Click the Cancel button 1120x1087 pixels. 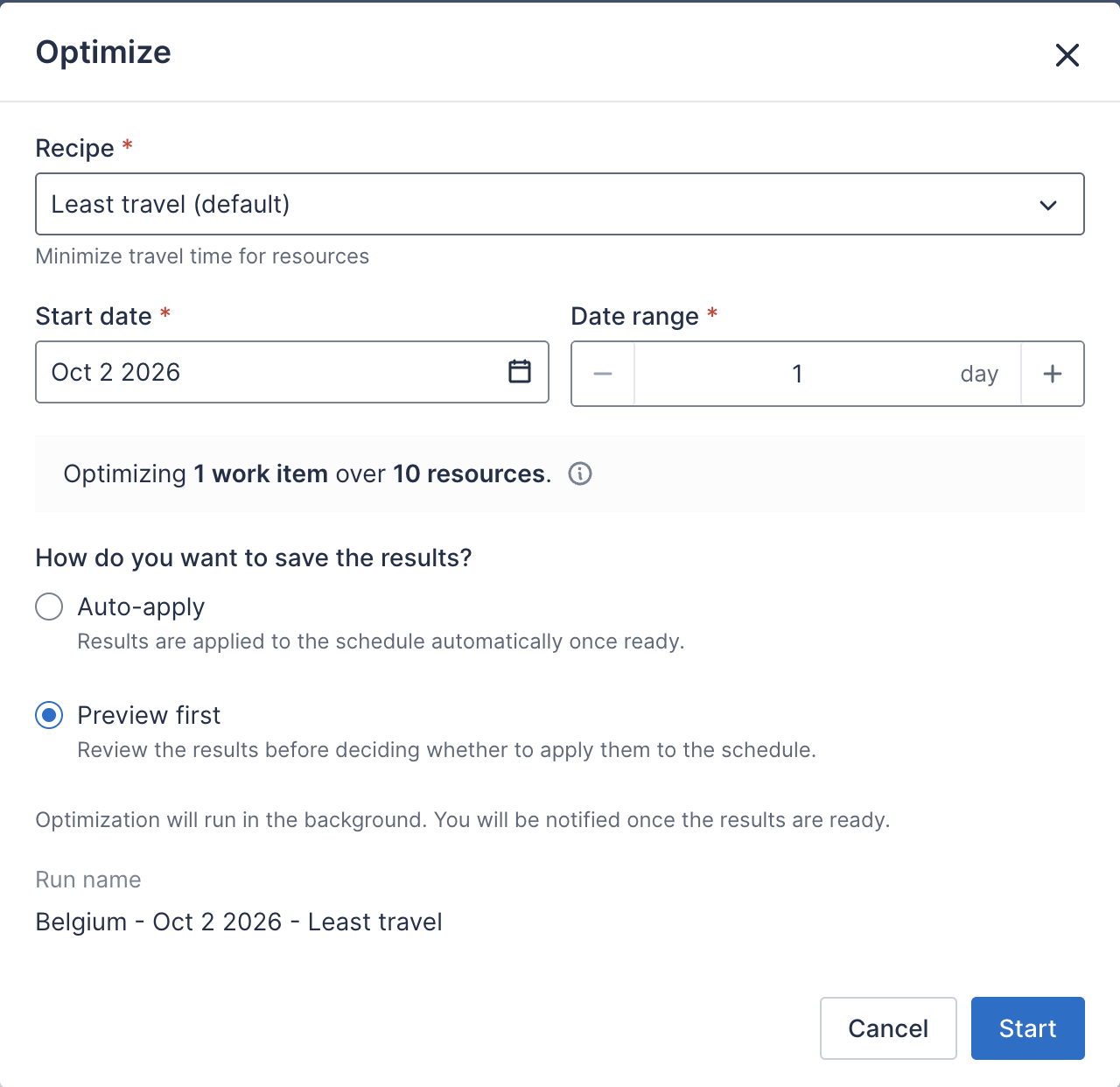[x=888, y=1028]
